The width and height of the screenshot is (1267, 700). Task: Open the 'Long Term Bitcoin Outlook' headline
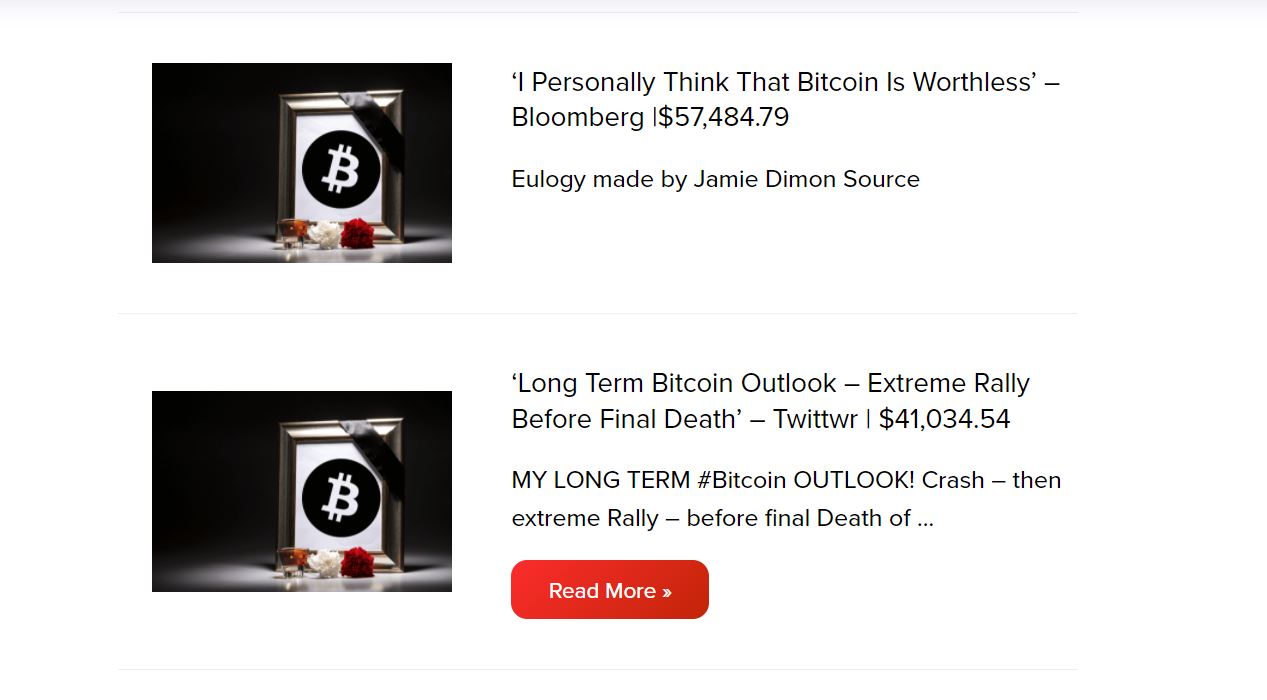[770, 384]
